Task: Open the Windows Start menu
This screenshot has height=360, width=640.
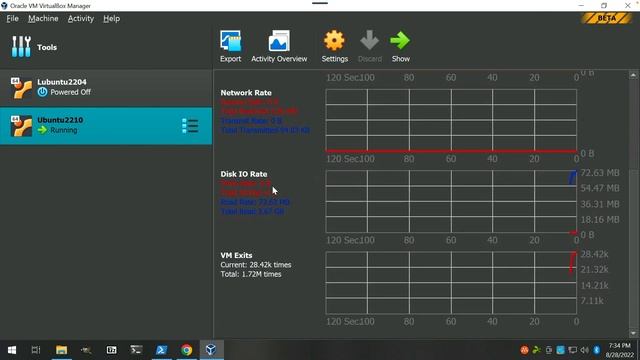Action: coord(12,350)
